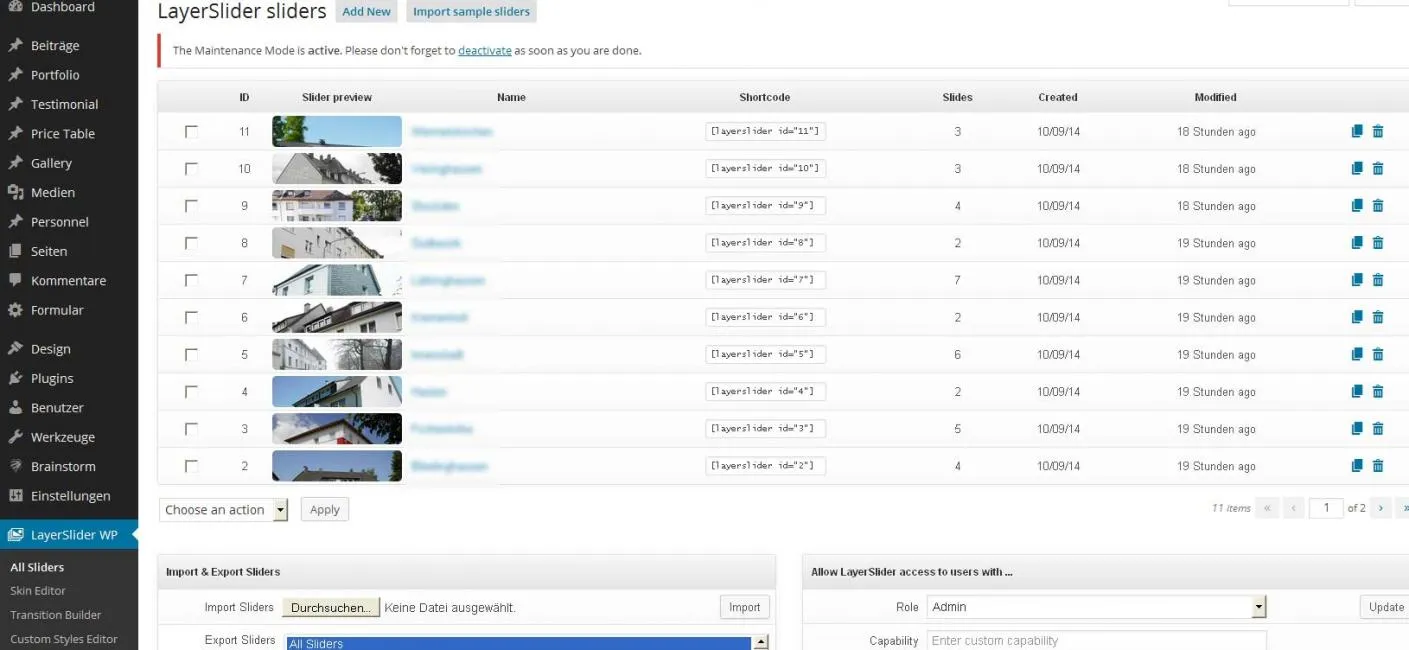This screenshot has height=650, width=1409.
Task: Open Transition Builder submenu item
Action: pos(56,615)
